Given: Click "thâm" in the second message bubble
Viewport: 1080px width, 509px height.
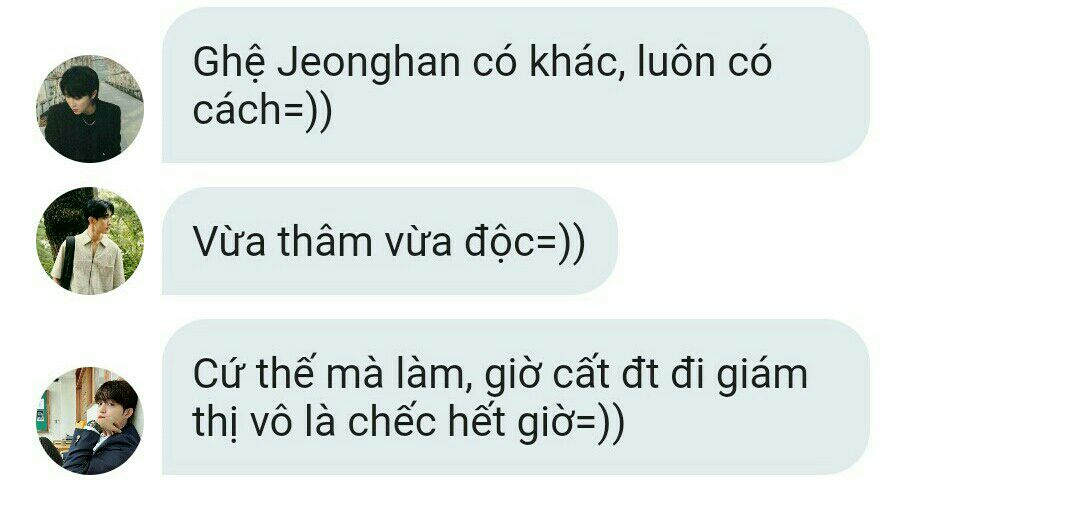Looking at the screenshot, I should tap(327, 241).
